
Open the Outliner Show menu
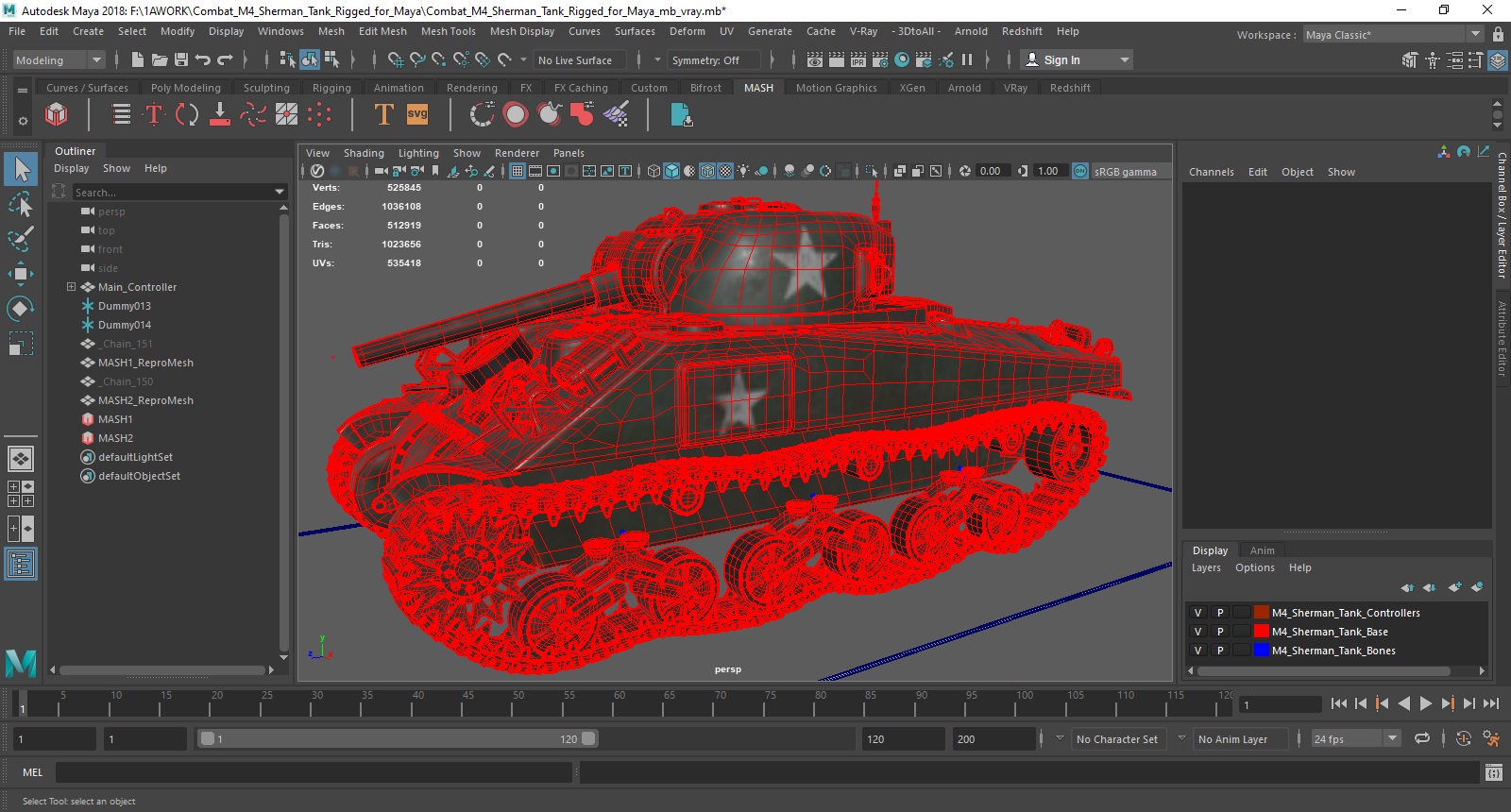(116, 168)
